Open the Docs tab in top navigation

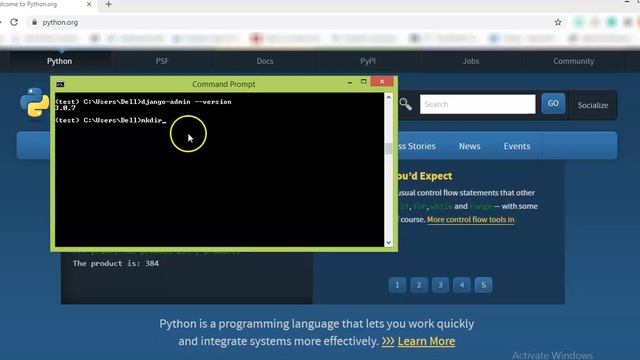click(265, 61)
